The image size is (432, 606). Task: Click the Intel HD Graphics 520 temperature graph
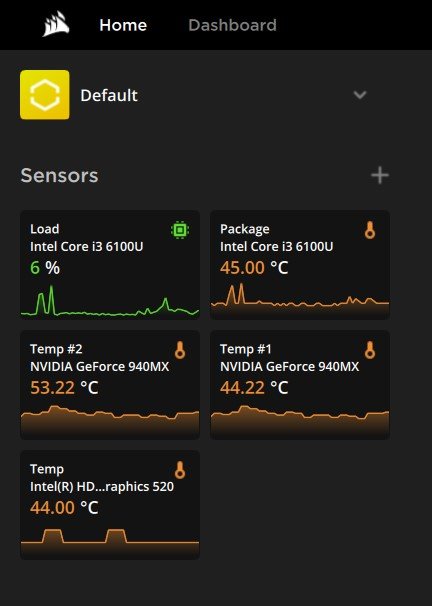tap(110, 543)
